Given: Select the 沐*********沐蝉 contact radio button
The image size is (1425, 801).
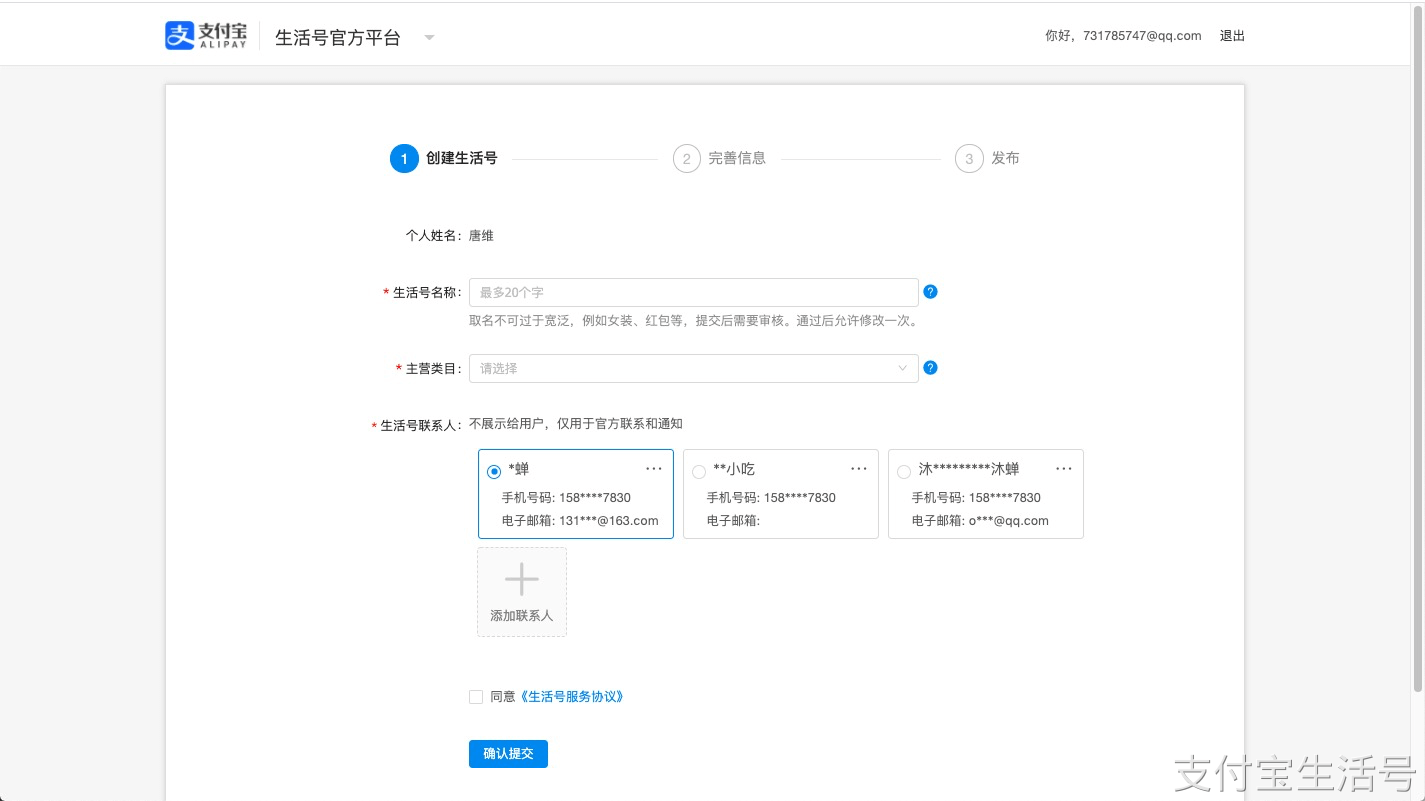Looking at the screenshot, I should point(904,472).
